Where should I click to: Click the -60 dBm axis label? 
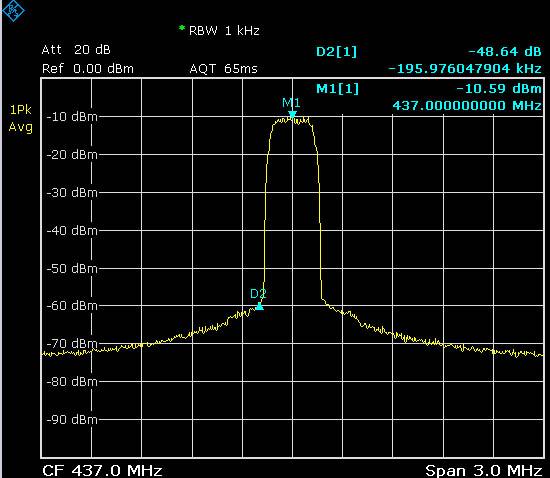tap(72, 306)
